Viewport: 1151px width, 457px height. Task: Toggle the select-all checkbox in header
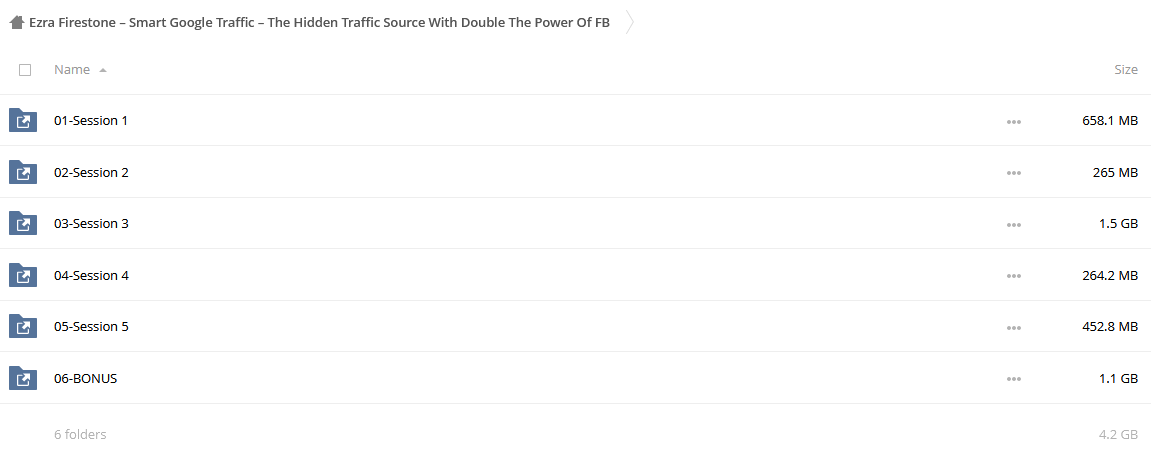click(x=25, y=70)
